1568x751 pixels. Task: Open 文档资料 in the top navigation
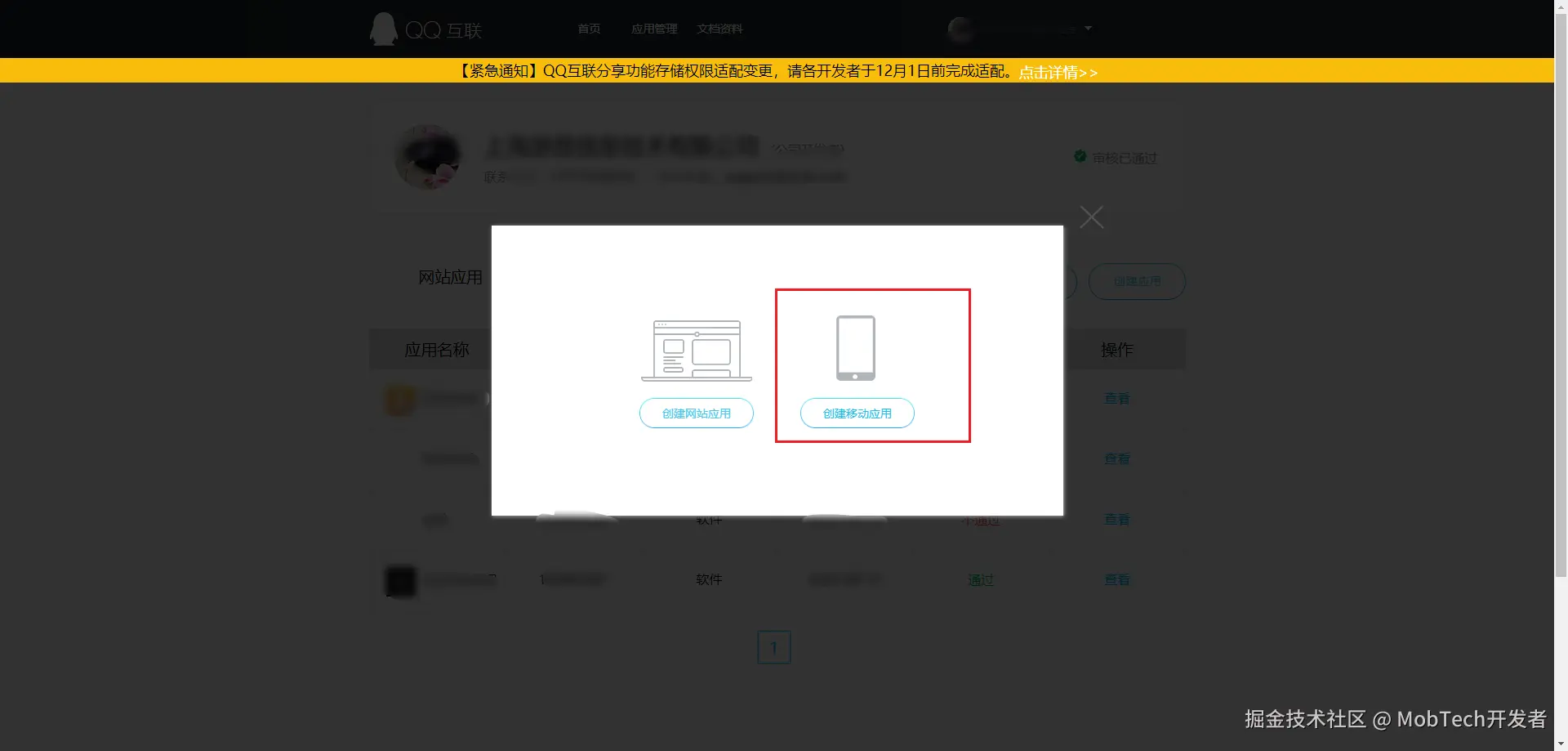719,29
